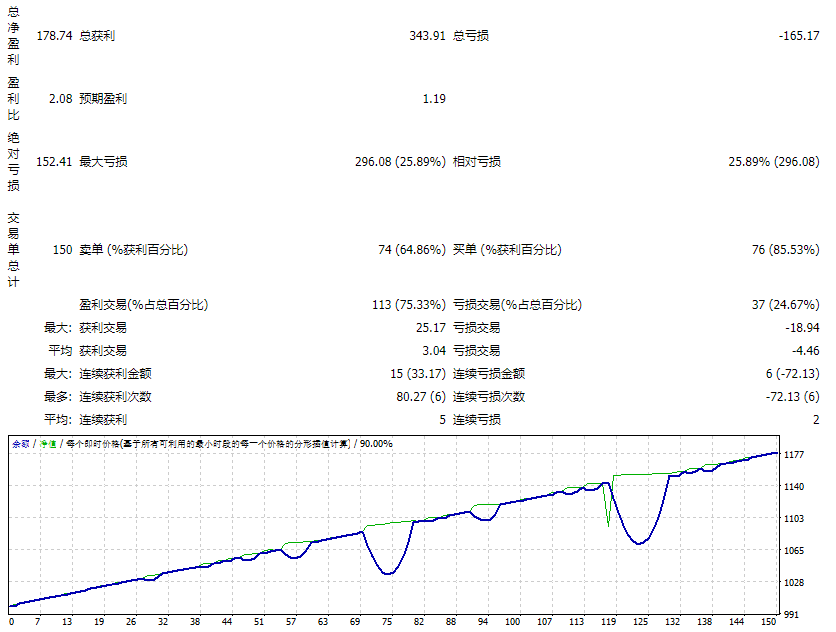836x632 pixels.
Task: Click the y-axis label 1065
Action: pos(794,550)
